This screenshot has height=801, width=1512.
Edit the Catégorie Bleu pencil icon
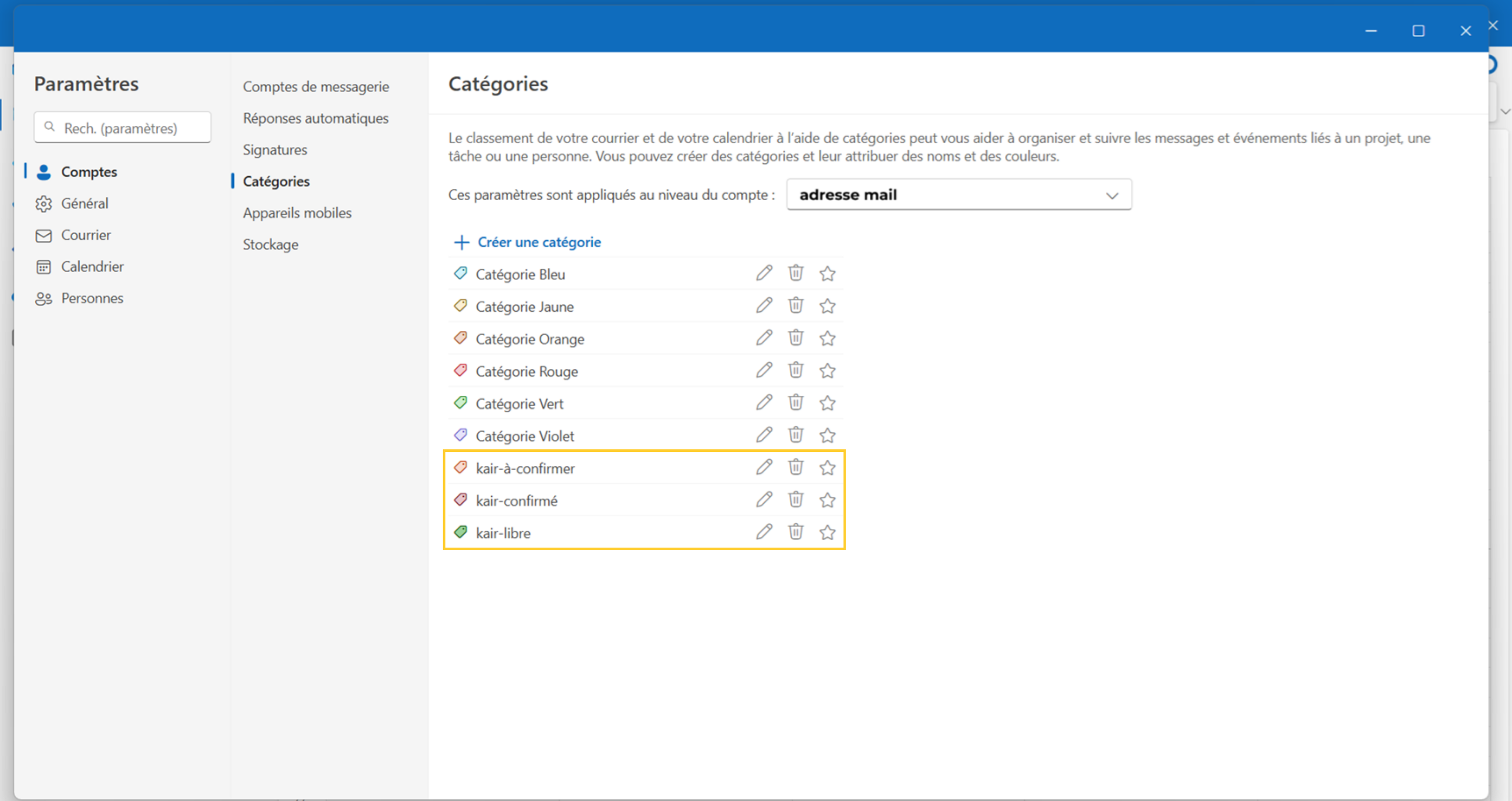[764, 274]
